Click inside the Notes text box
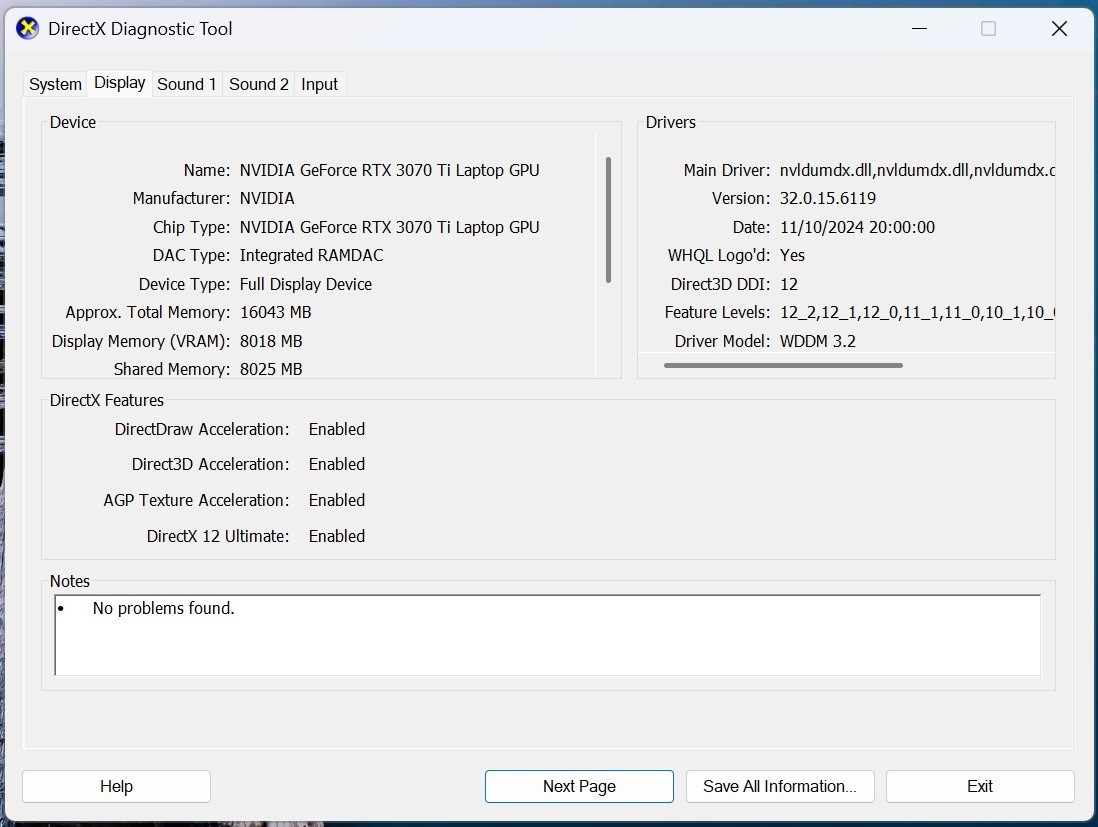This screenshot has height=827, width=1098. point(548,635)
